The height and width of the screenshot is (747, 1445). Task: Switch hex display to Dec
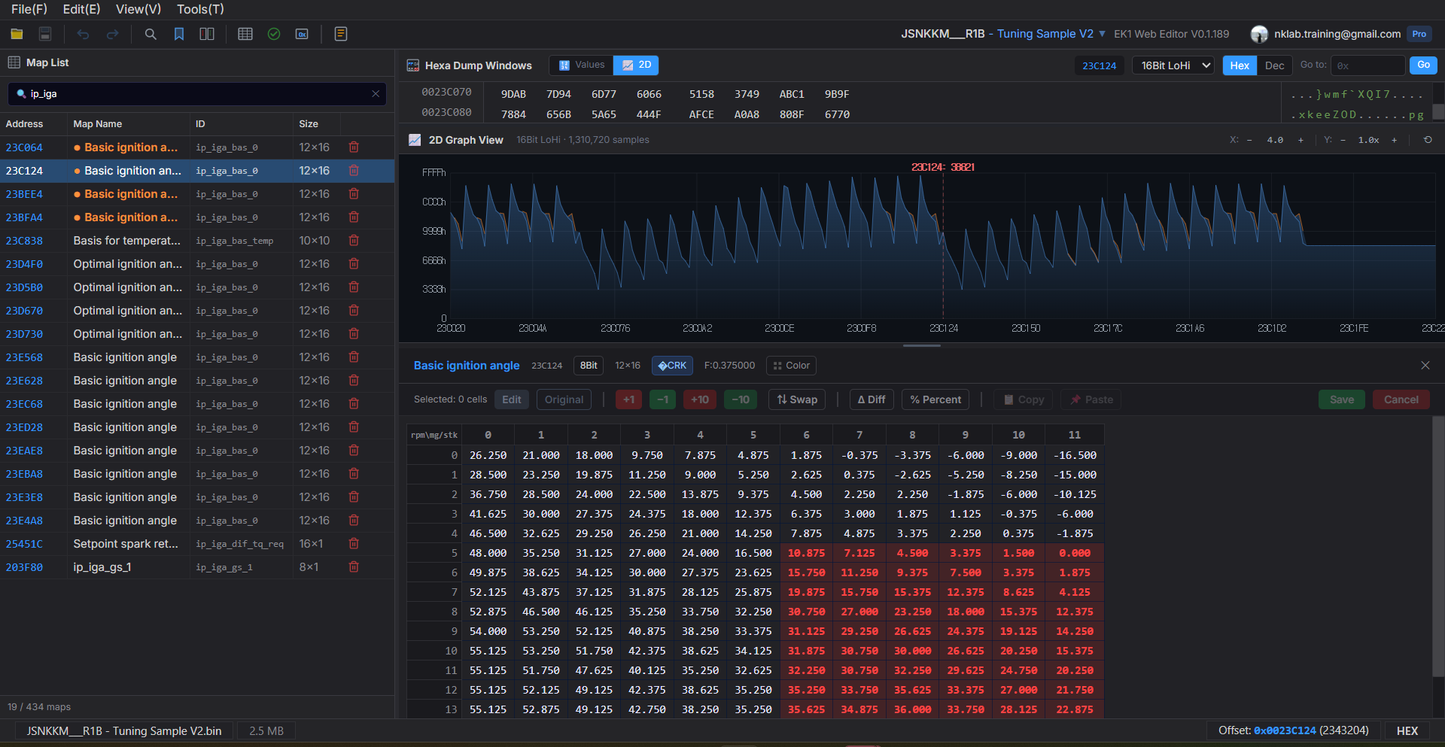coord(1274,65)
